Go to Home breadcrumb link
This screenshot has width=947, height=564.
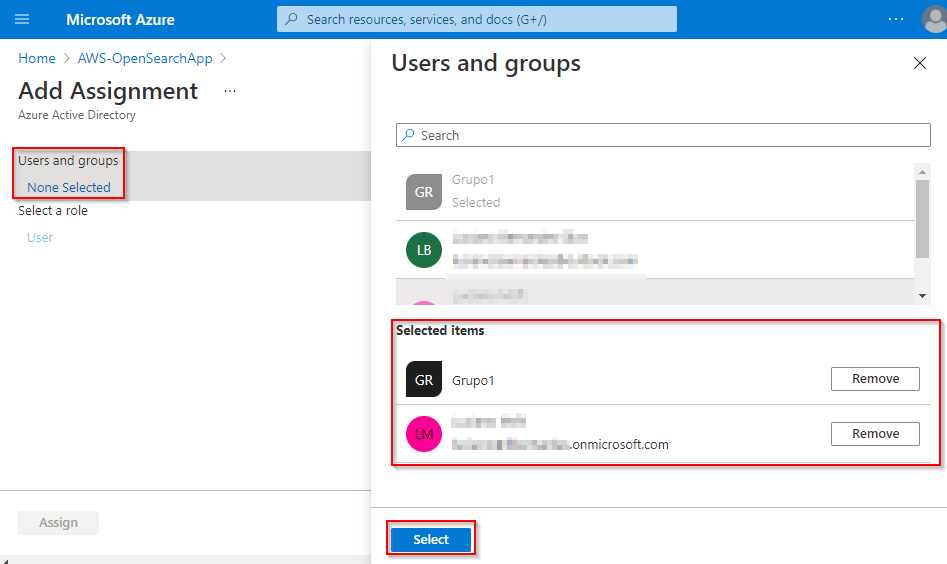coord(37,58)
